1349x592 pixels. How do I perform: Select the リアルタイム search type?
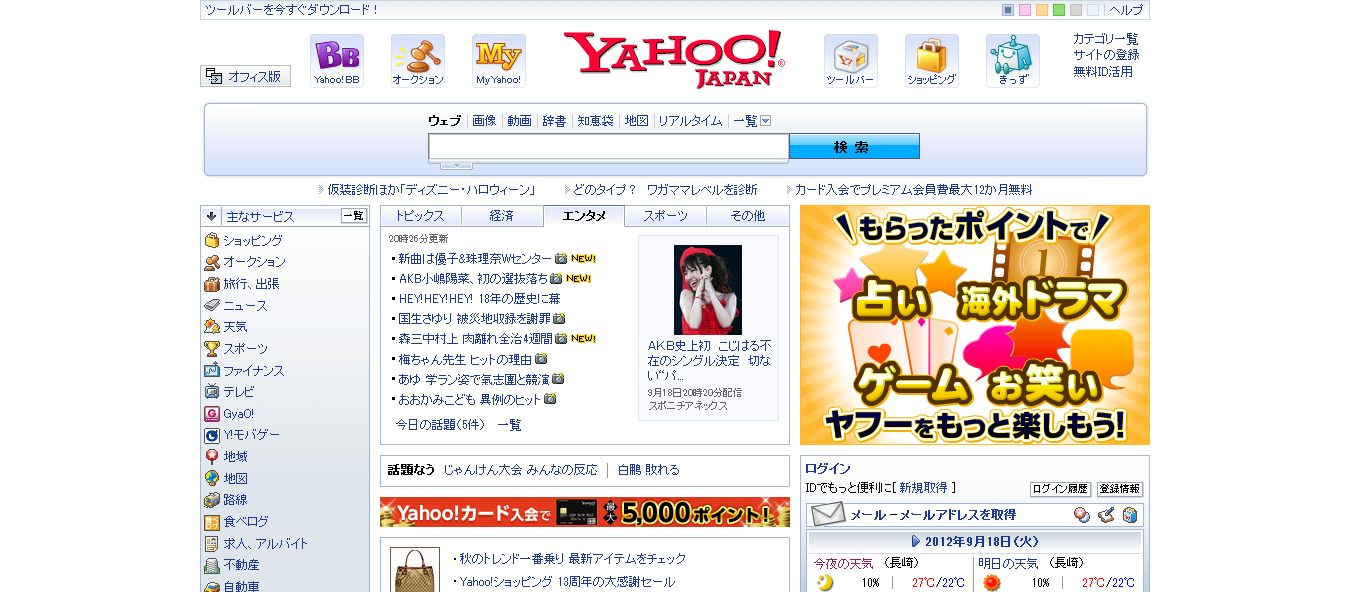coord(690,121)
